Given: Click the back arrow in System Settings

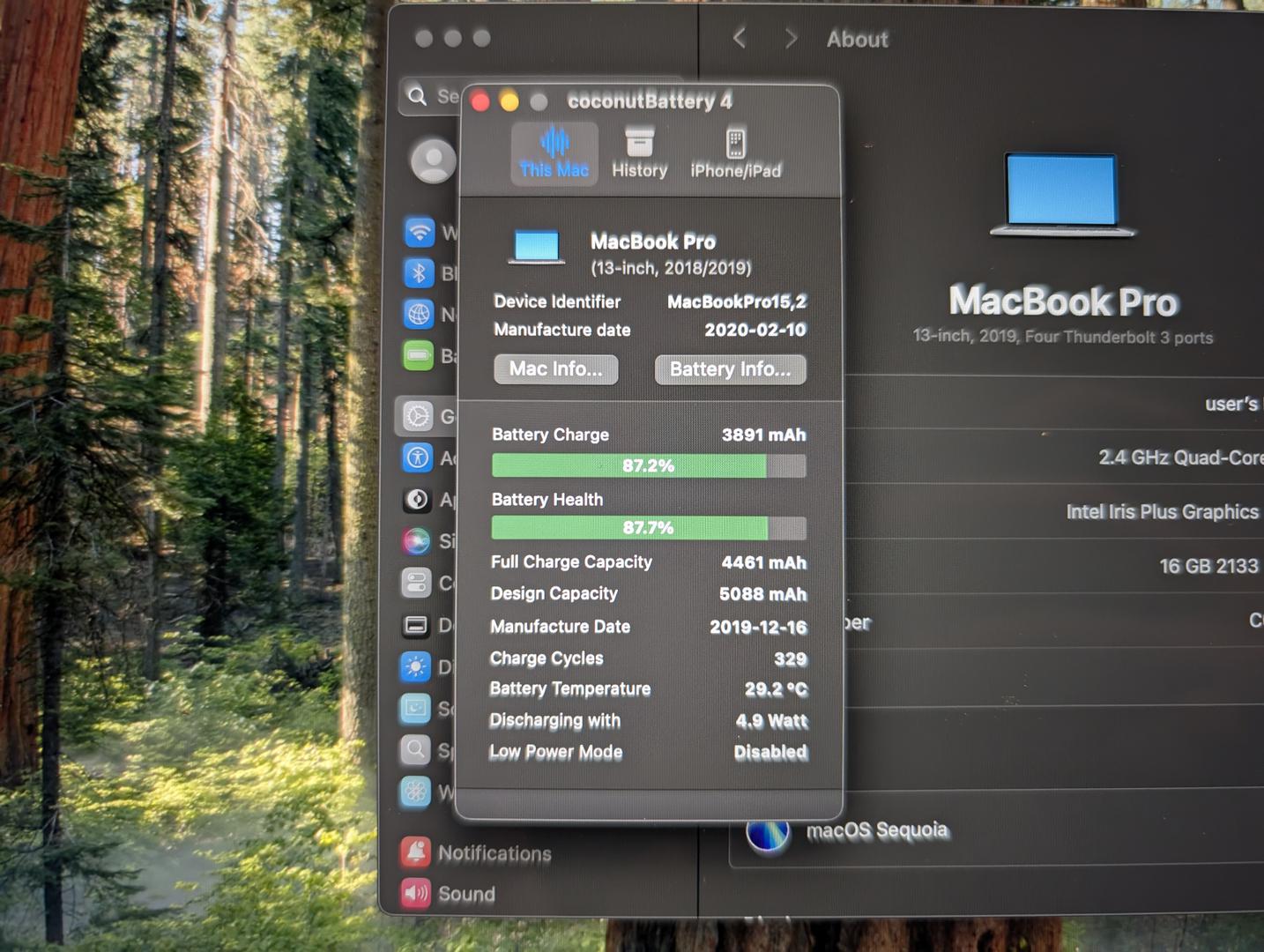Looking at the screenshot, I should 740,38.
